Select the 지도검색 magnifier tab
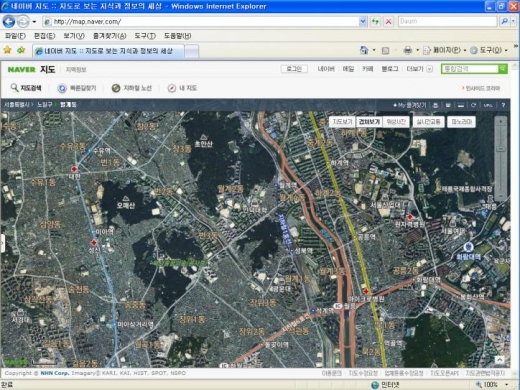 click(x=26, y=88)
